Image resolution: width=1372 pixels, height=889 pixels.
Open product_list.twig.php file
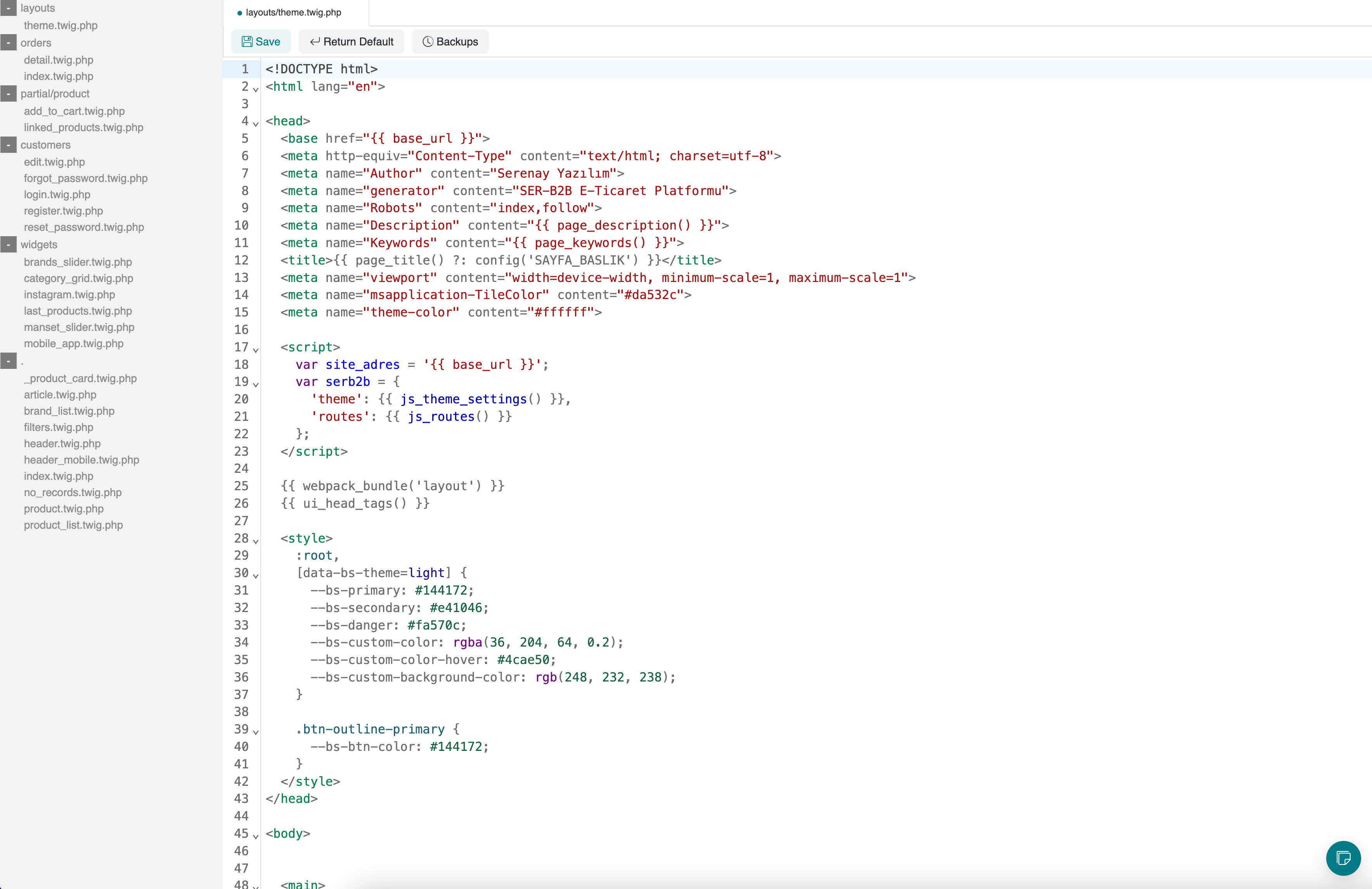click(73, 525)
